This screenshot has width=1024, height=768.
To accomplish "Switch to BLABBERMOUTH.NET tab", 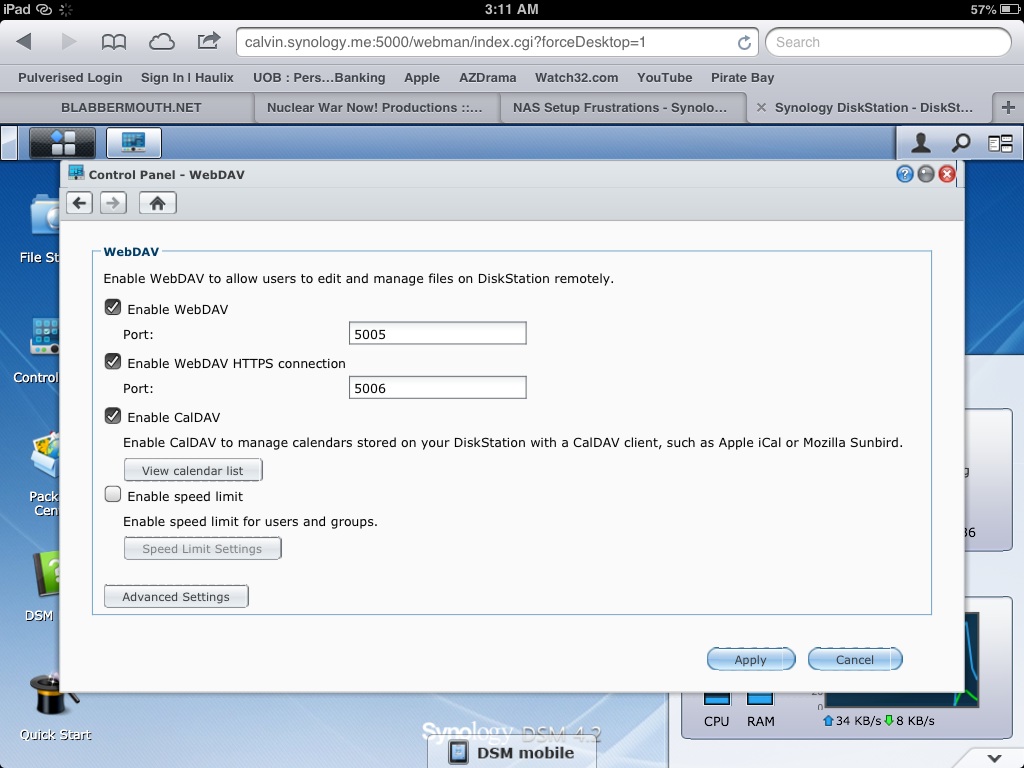I will coord(131,107).
